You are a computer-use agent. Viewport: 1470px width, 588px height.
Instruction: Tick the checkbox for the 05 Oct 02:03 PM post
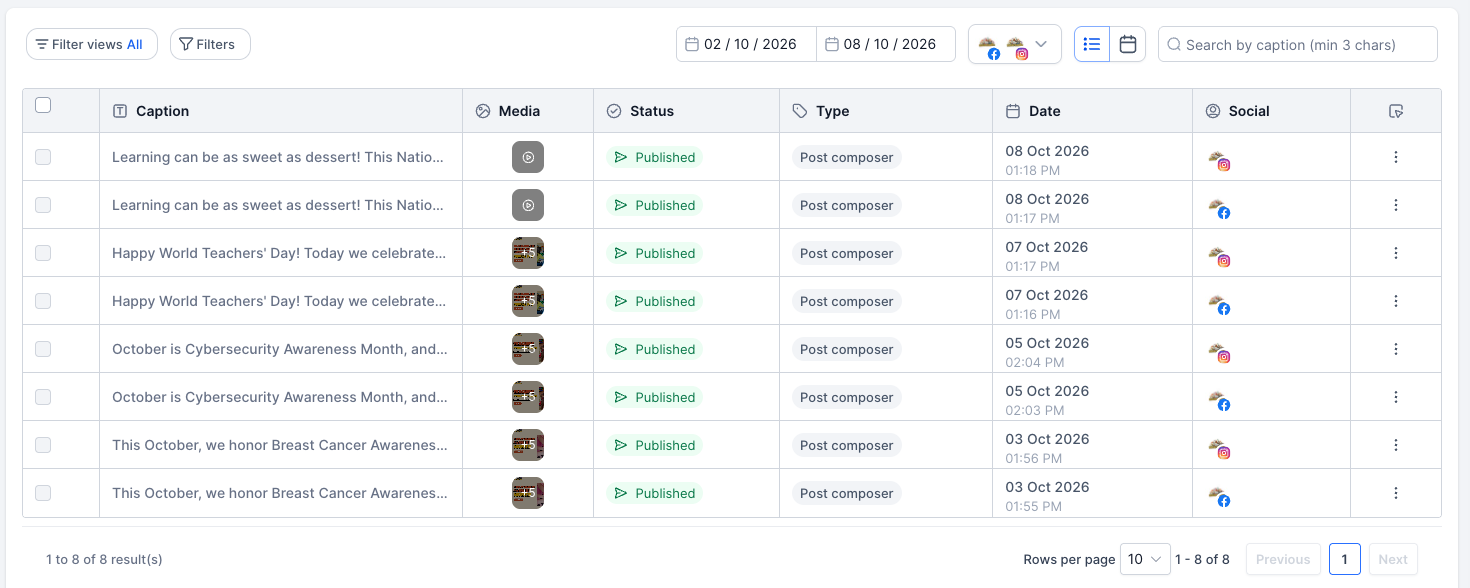coord(43,397)
